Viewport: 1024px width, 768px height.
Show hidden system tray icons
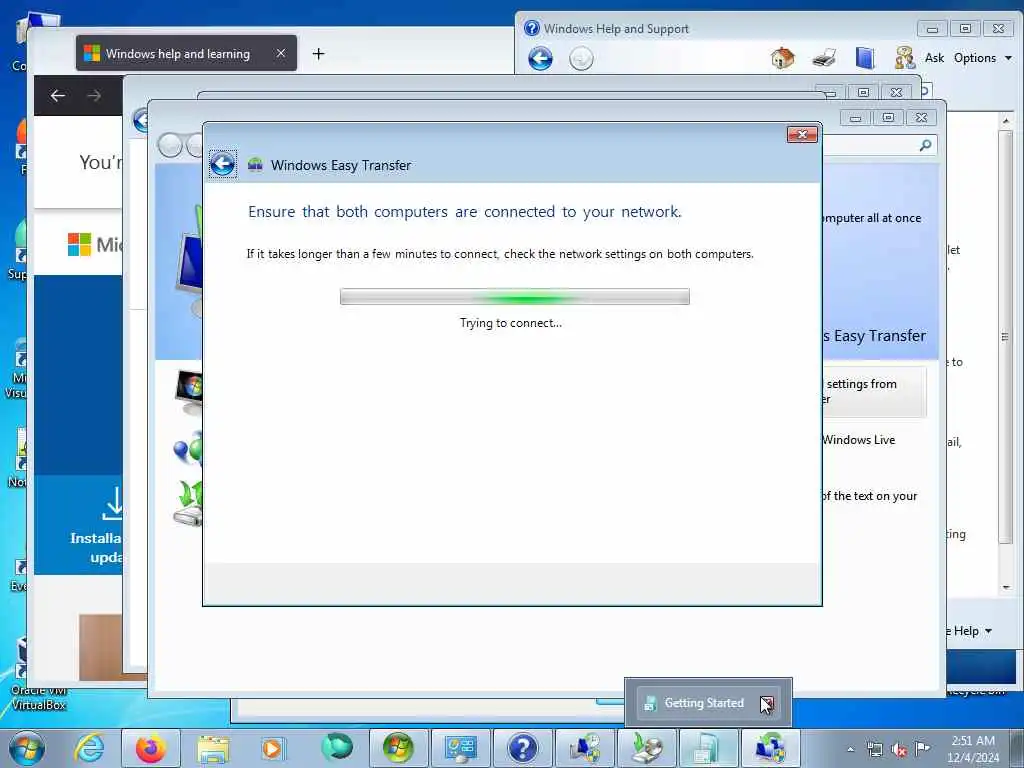[x=850, y=750]
